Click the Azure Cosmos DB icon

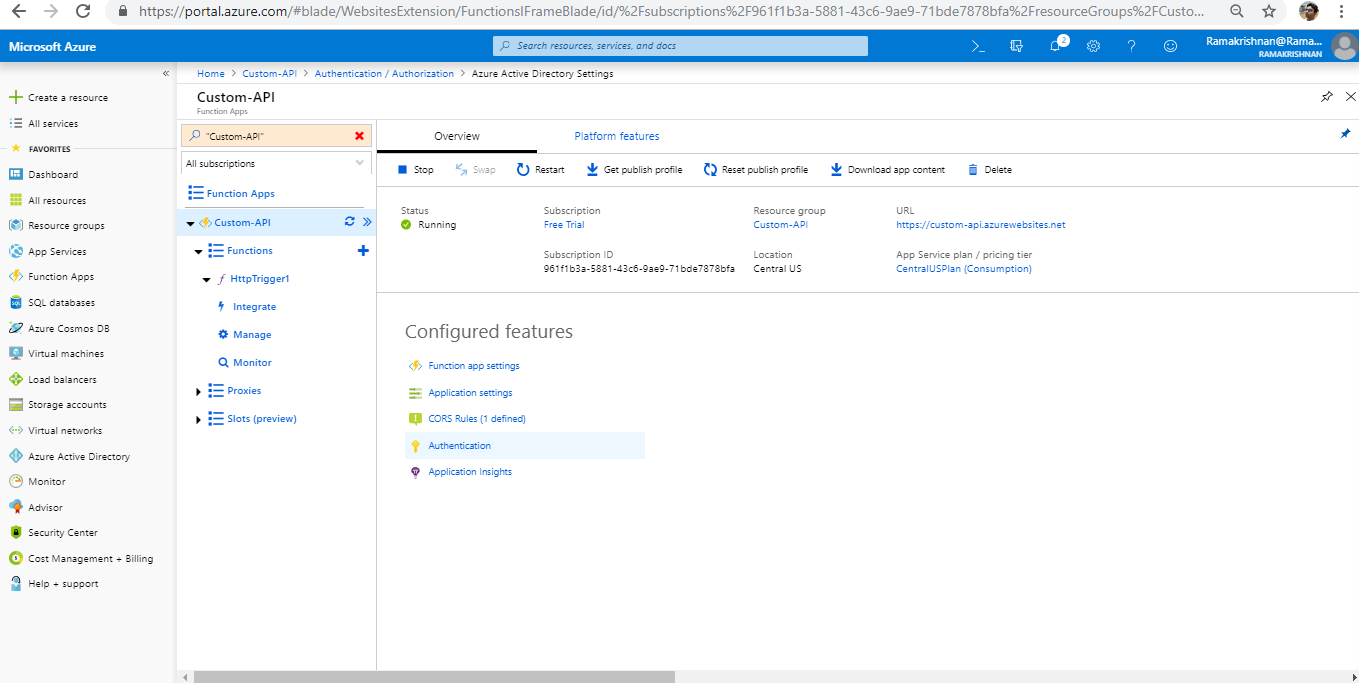[16, 327]
